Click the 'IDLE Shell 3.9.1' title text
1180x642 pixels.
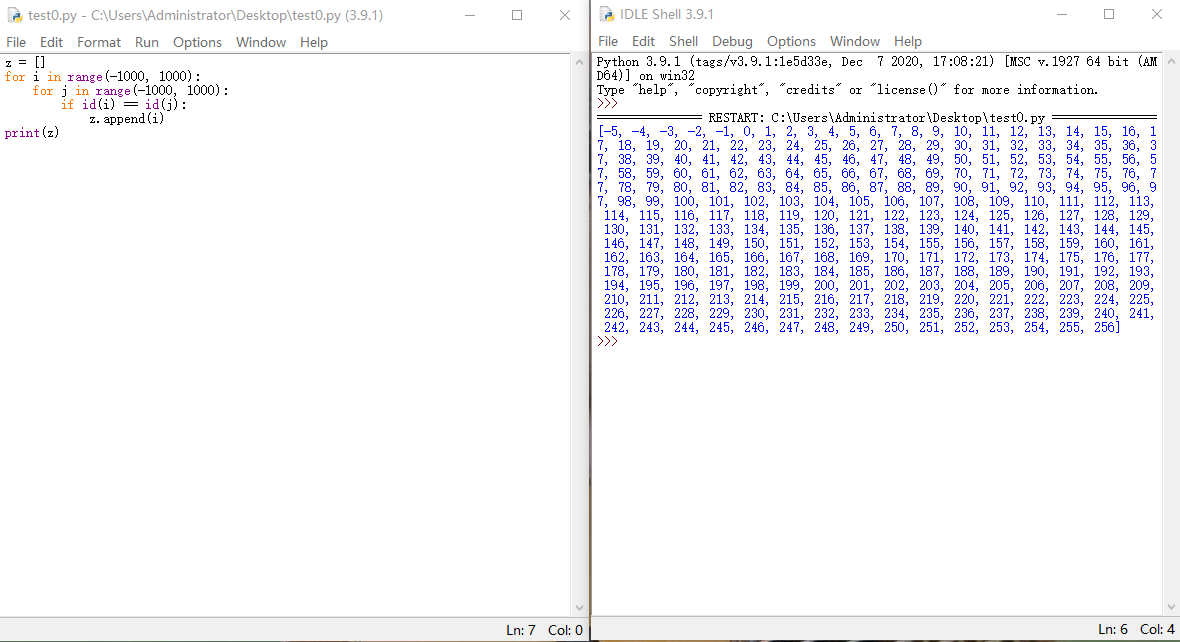667,14
